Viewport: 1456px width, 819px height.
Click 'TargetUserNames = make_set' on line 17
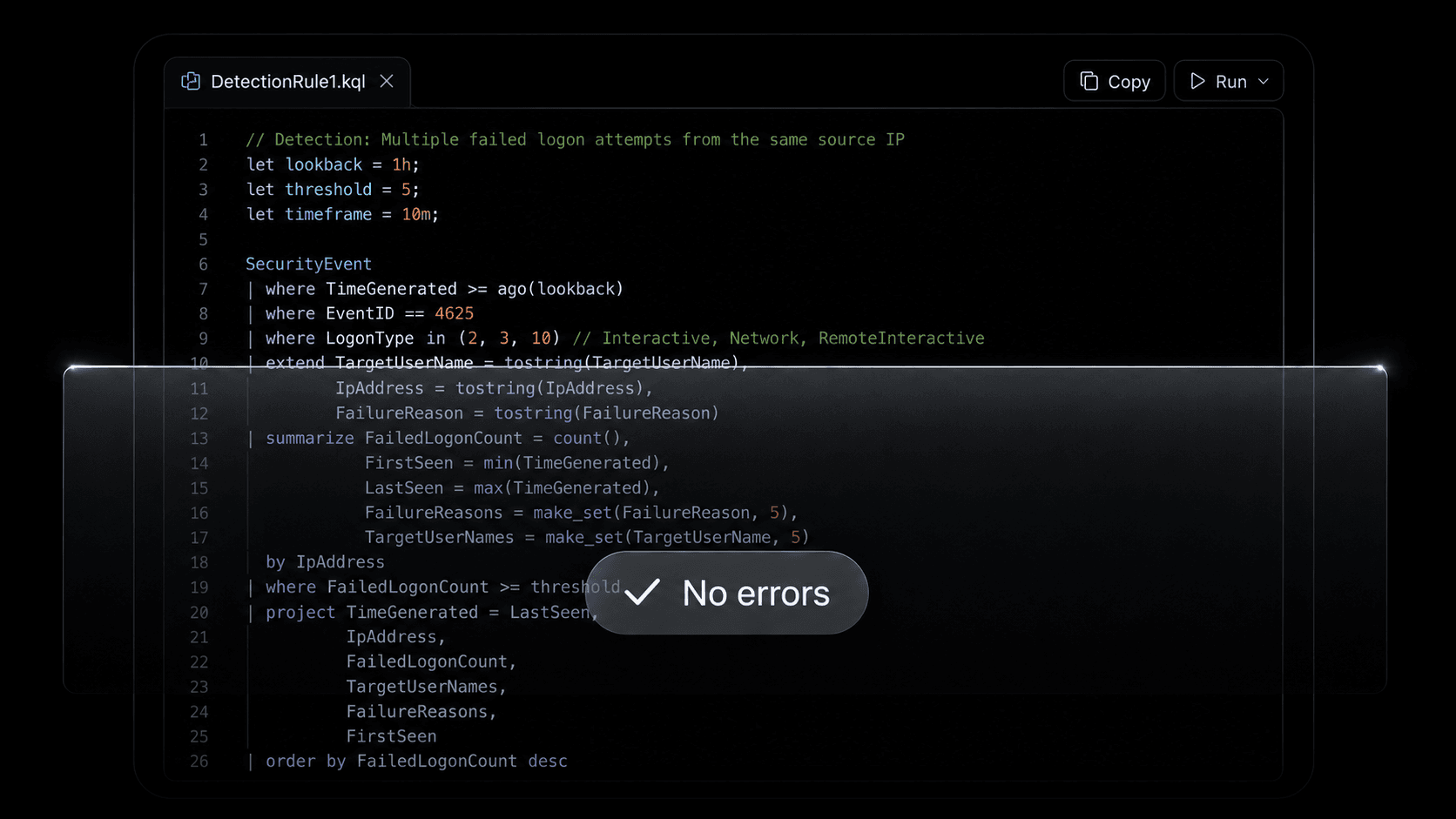click(495, 537)
